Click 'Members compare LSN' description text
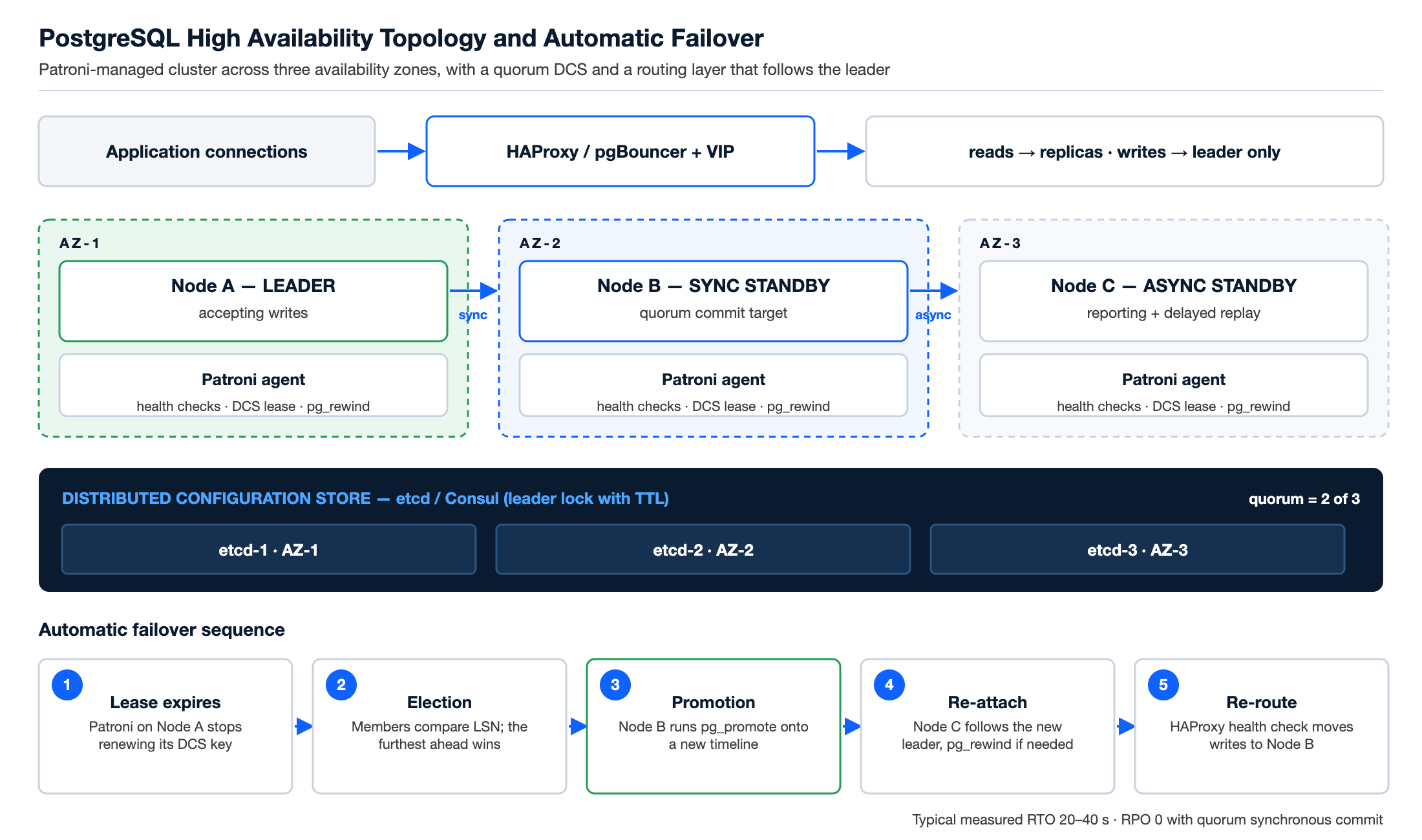This screenshot has height=840, width=1422. [440, 735]
